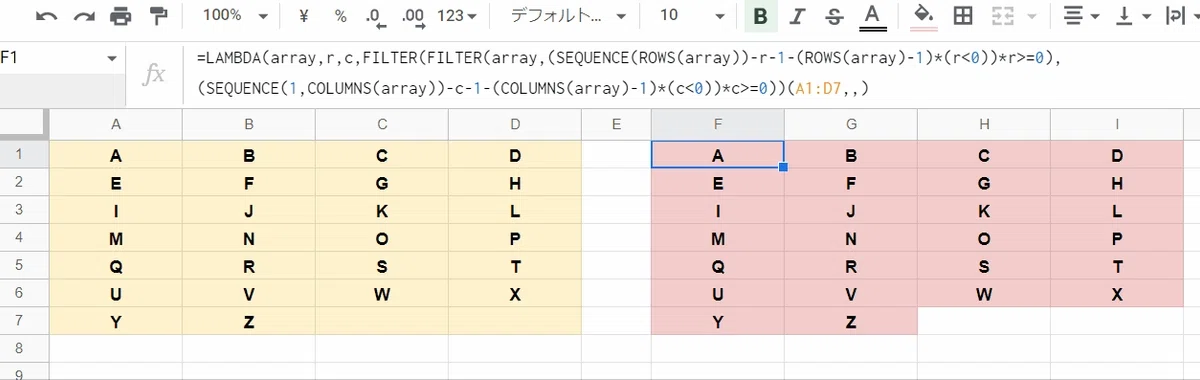Click cell H3 containing K
This screenshot has width=1200, height=380.
click(x=984, y=211)
